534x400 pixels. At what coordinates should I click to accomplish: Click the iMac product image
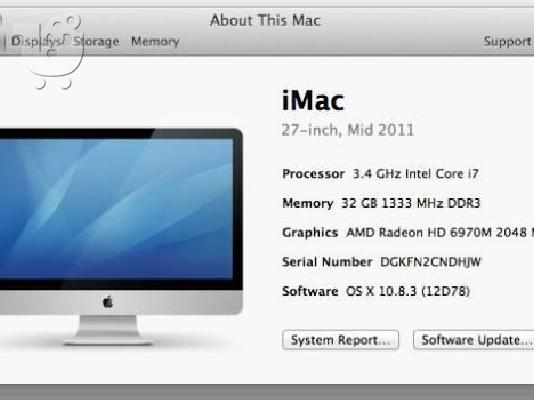[x=121, y=237]
